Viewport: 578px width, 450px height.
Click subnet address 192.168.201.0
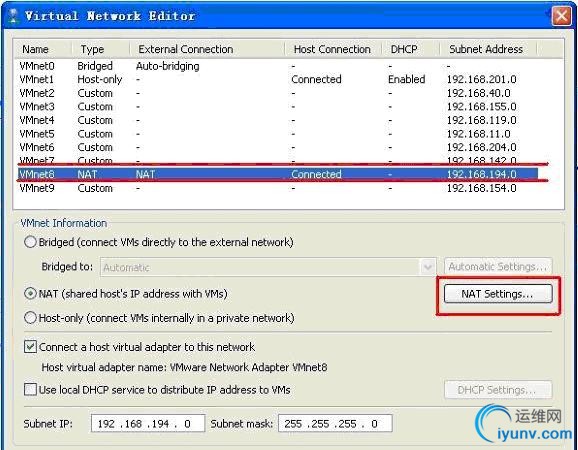click(481, 79)
